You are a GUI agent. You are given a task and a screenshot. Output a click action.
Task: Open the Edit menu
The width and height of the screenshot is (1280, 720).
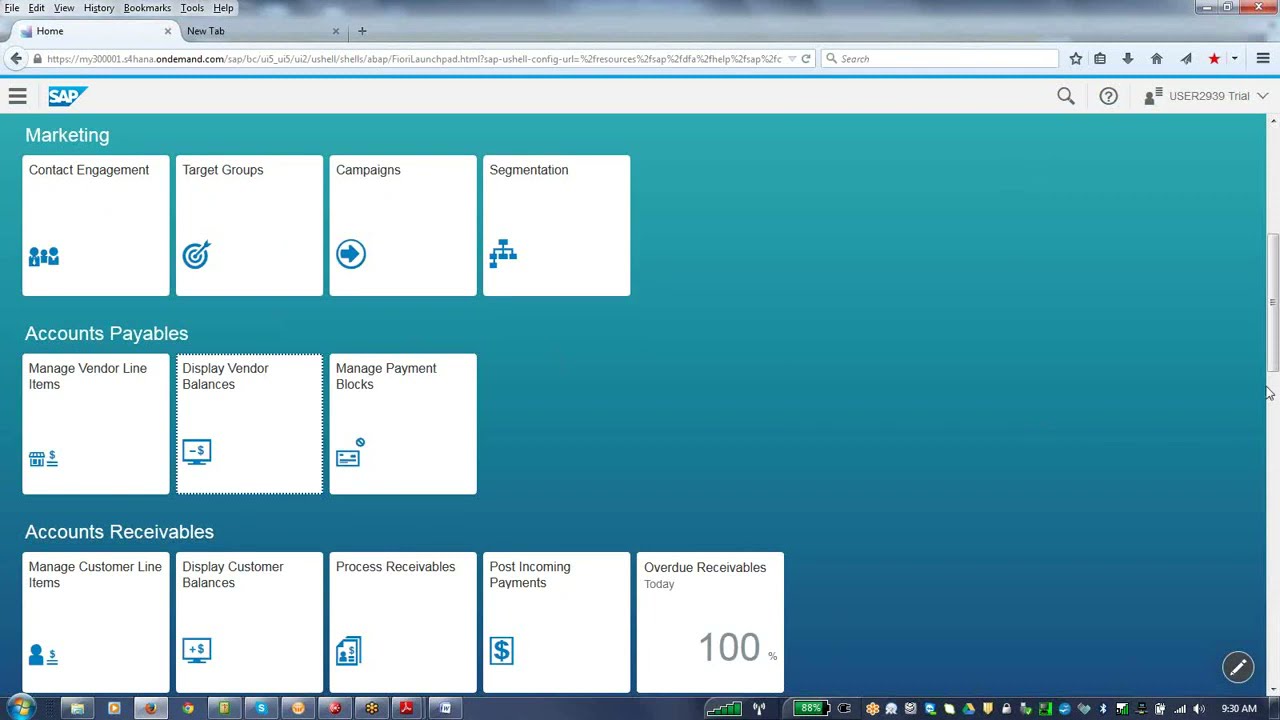point(36,8)
